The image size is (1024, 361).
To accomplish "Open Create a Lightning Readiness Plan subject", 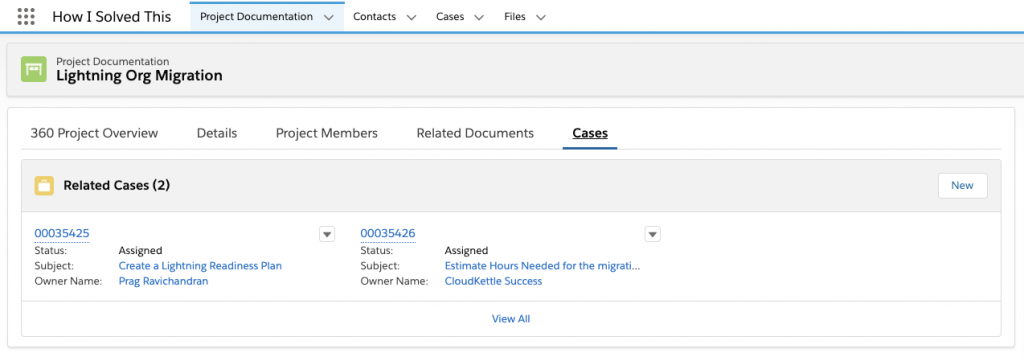I will click(200, 266).
